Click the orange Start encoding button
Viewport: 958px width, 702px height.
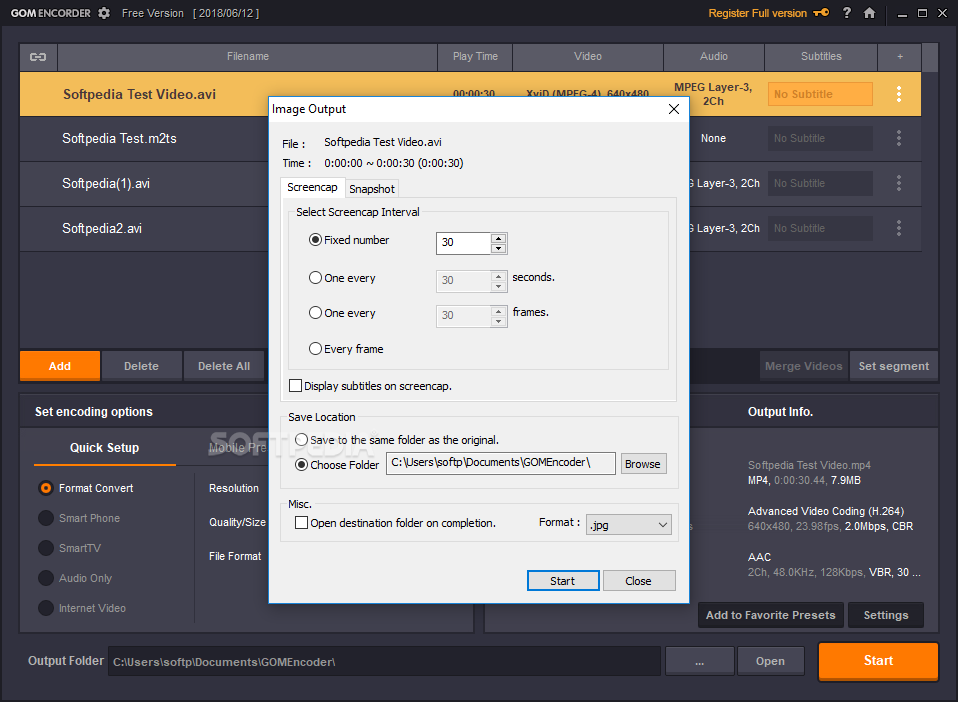tap(878, 661)
